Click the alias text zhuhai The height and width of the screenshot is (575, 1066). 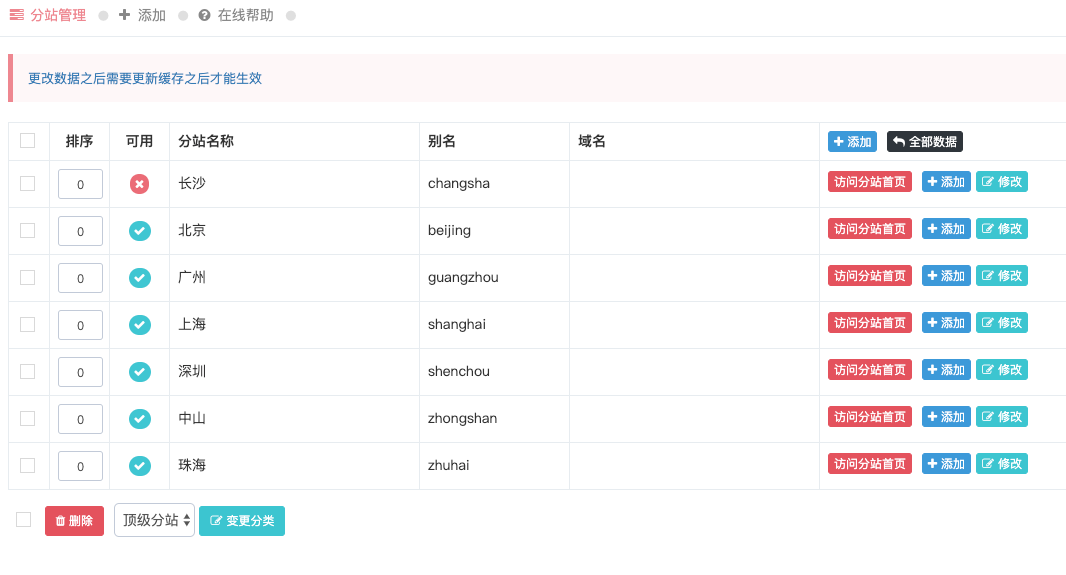pyautogui.click(x=449, y=465)
